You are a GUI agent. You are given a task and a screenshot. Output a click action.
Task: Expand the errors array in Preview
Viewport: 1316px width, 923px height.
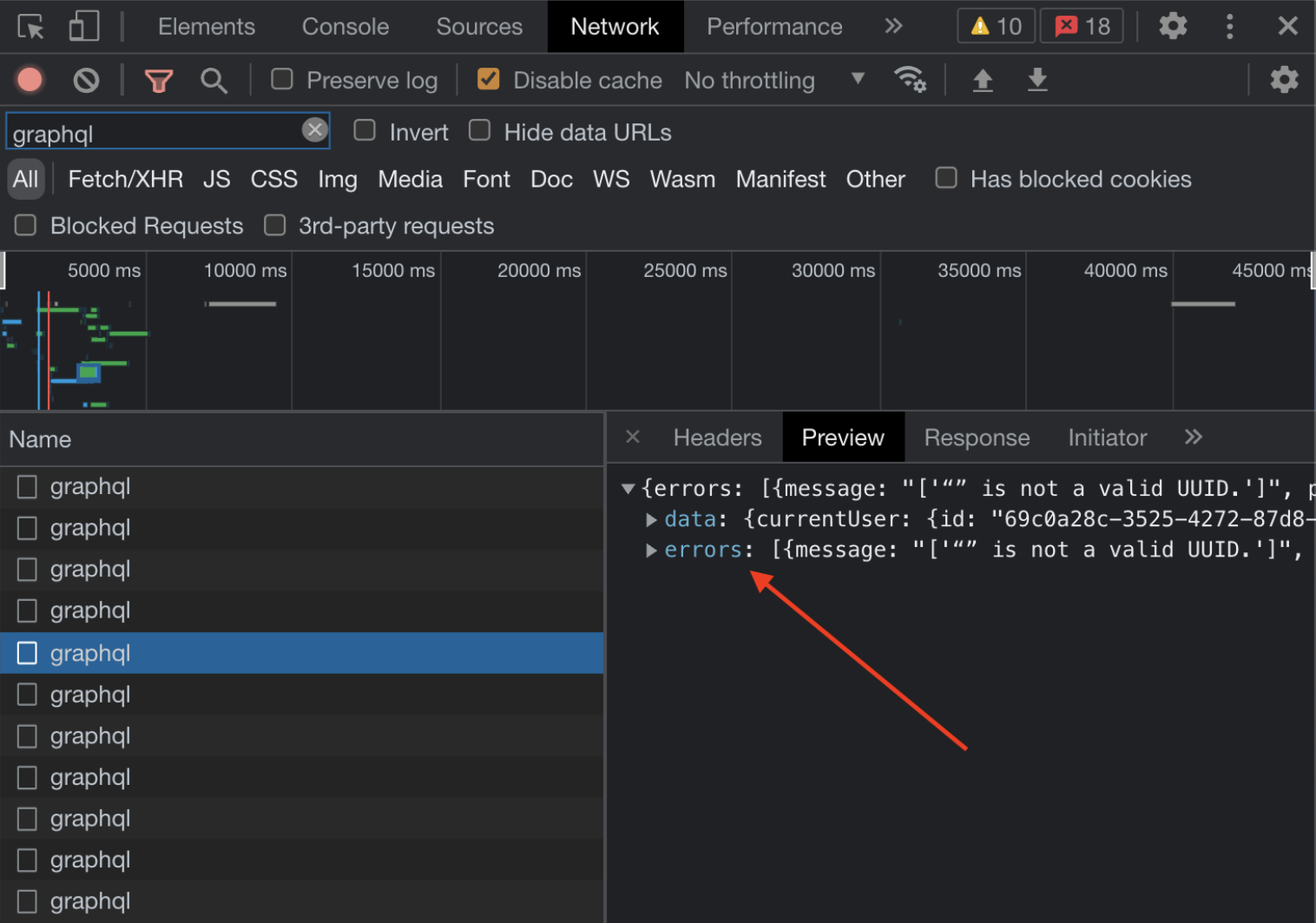pos(651,550)
